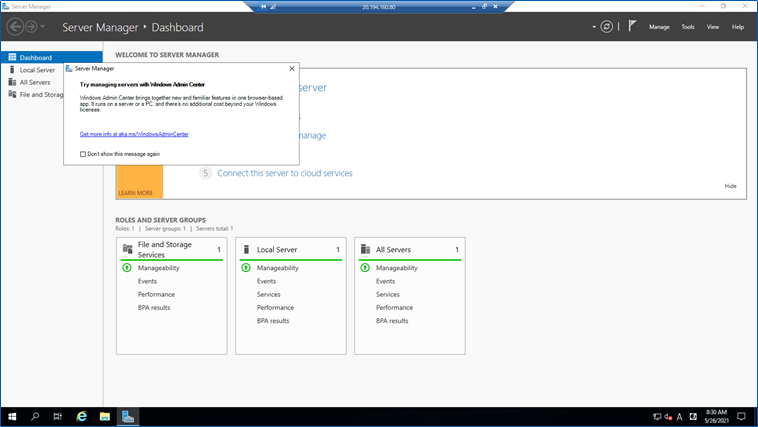Screen dimensions: 758x427
Task: Hide the welcome panel
Action: (x=730, y=186)
